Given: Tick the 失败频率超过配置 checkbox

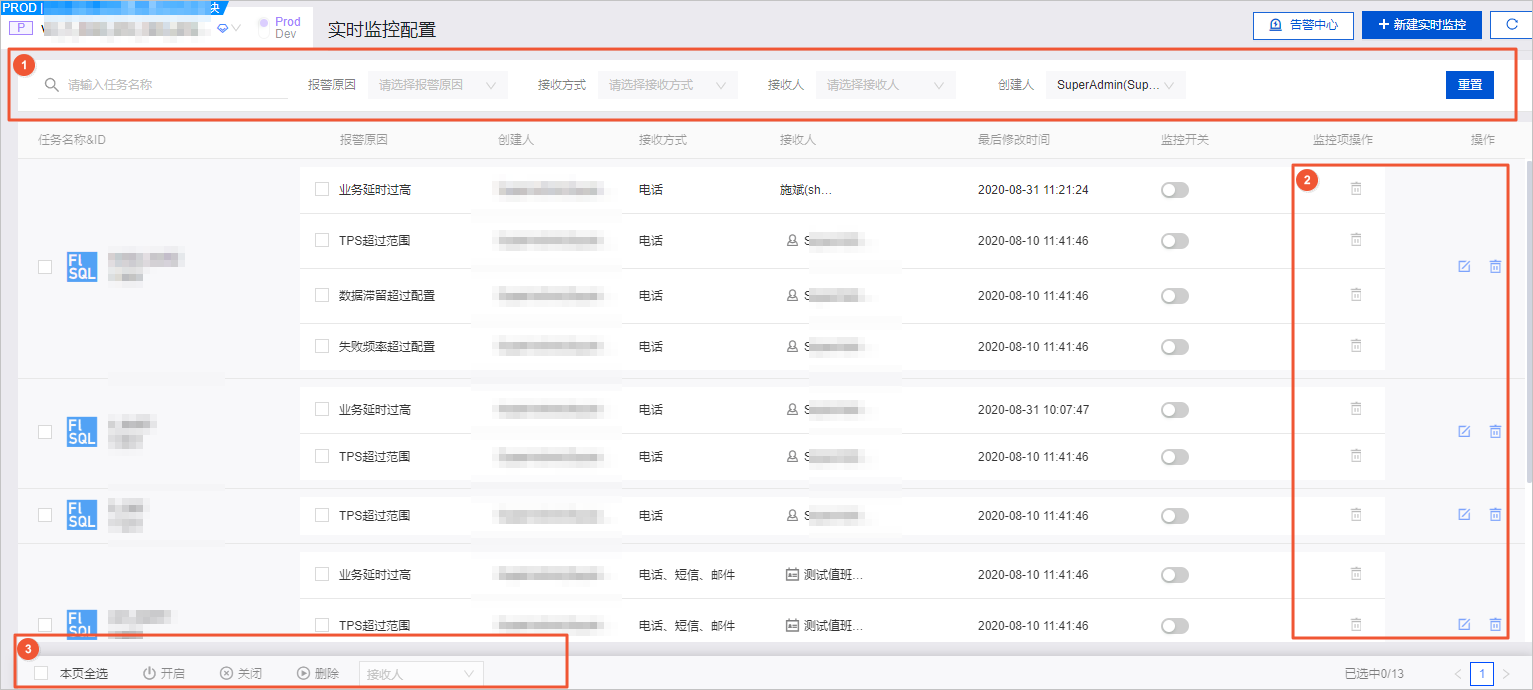Looking at the screenshot, I should (322, 346).
